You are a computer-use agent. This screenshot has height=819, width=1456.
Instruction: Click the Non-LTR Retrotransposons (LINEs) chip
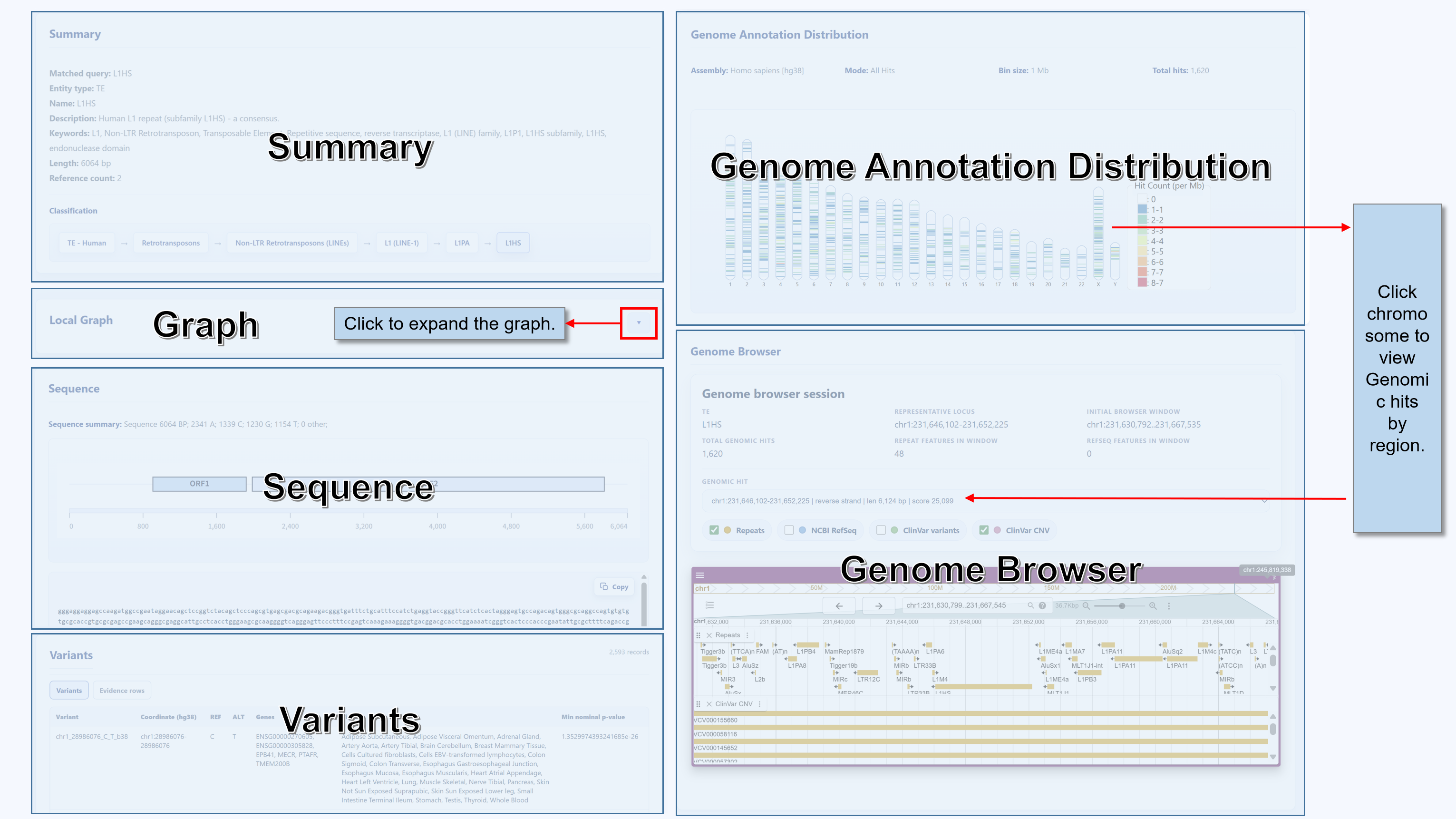291,243
